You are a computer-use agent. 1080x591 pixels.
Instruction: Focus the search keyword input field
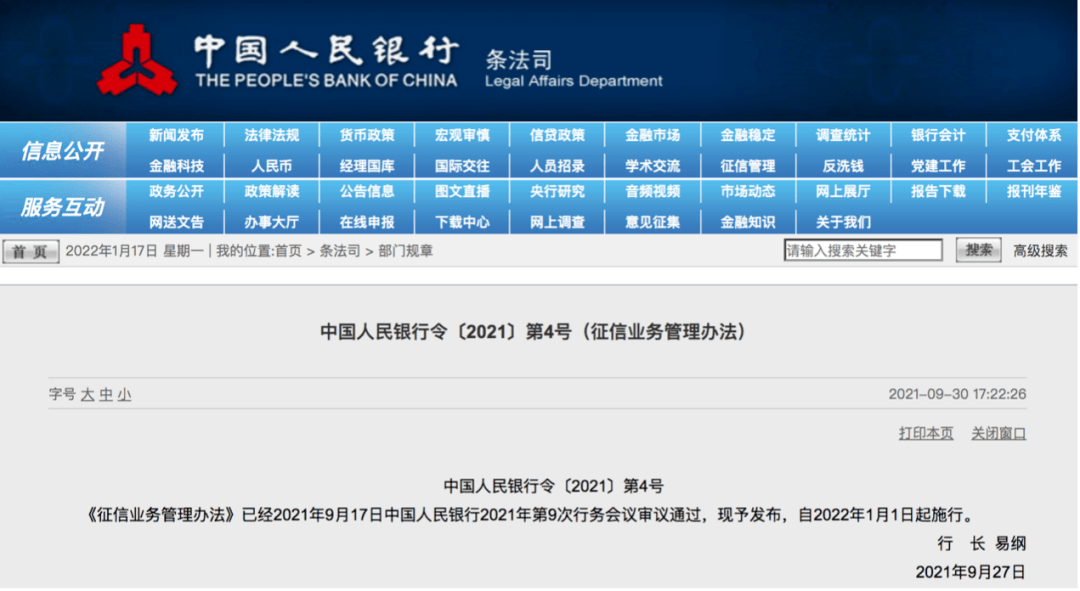863,250
